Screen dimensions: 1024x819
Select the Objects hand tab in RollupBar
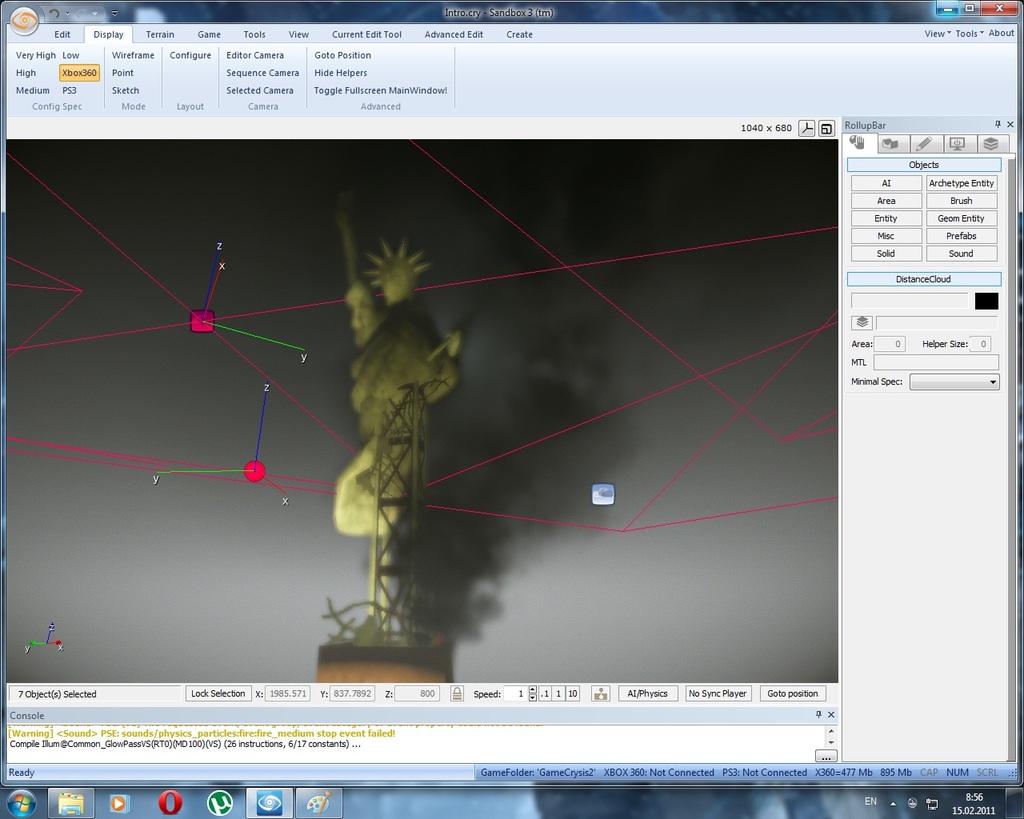point(858,144)
